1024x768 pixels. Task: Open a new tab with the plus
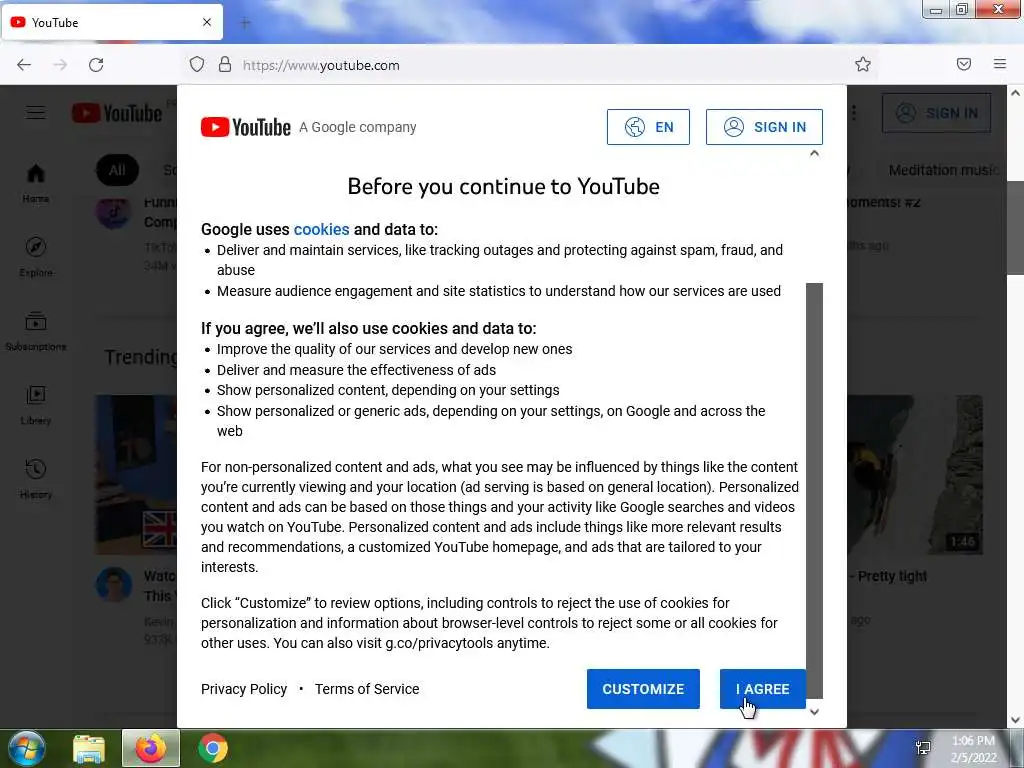(x=245, y=23)
